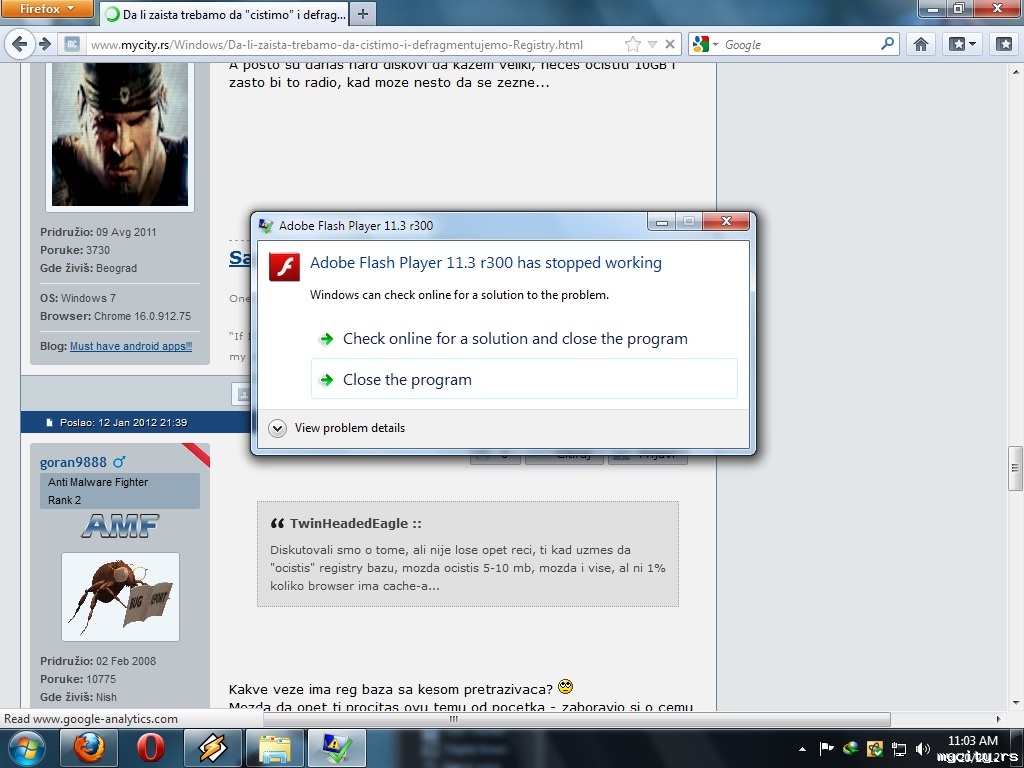
Task: Click the rightmost bookmarks star toolbar icon
Action: [1004, 44]
